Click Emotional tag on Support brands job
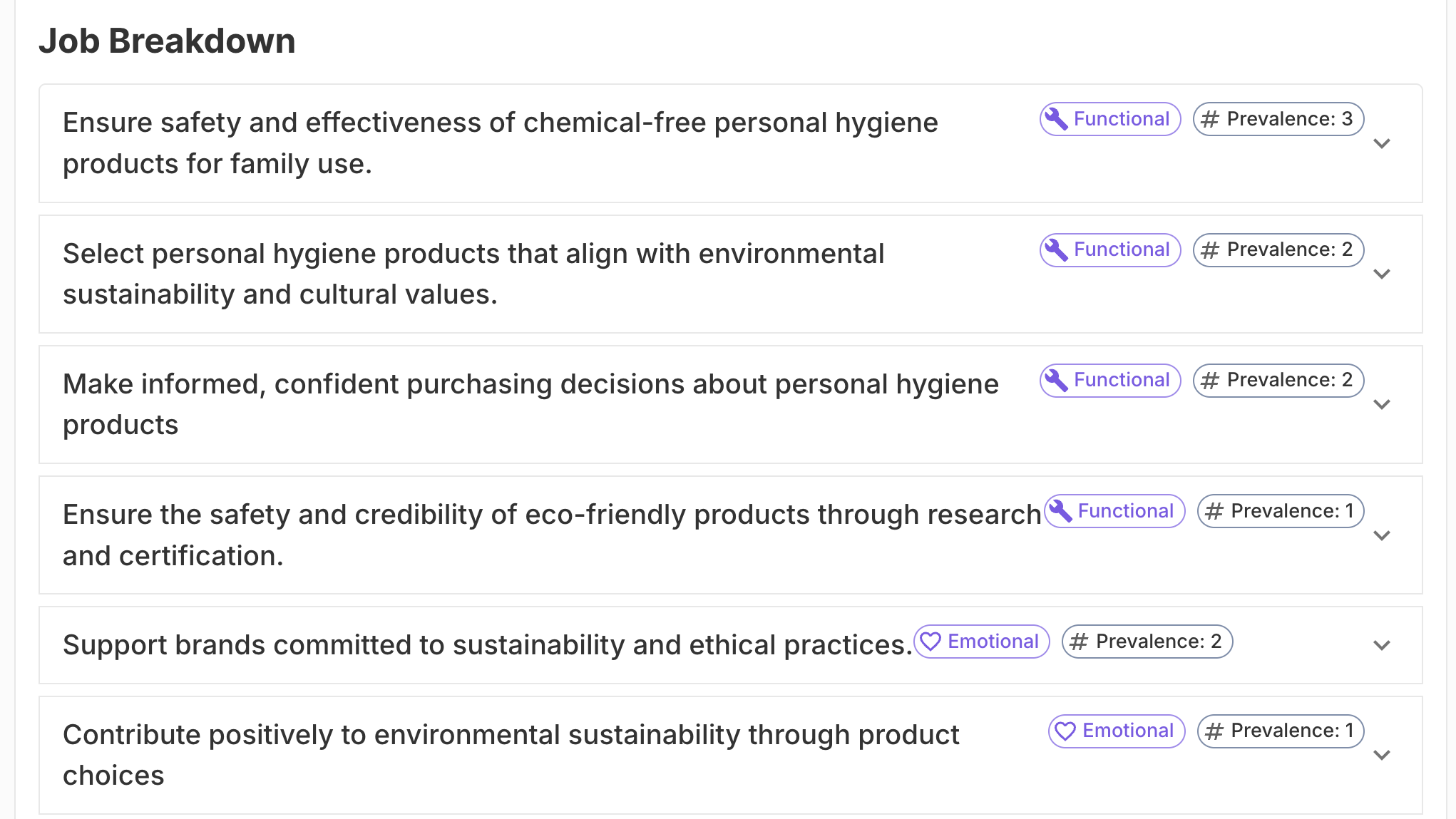The width and height of the screenshot is (1456, 819). coord(982,642)
